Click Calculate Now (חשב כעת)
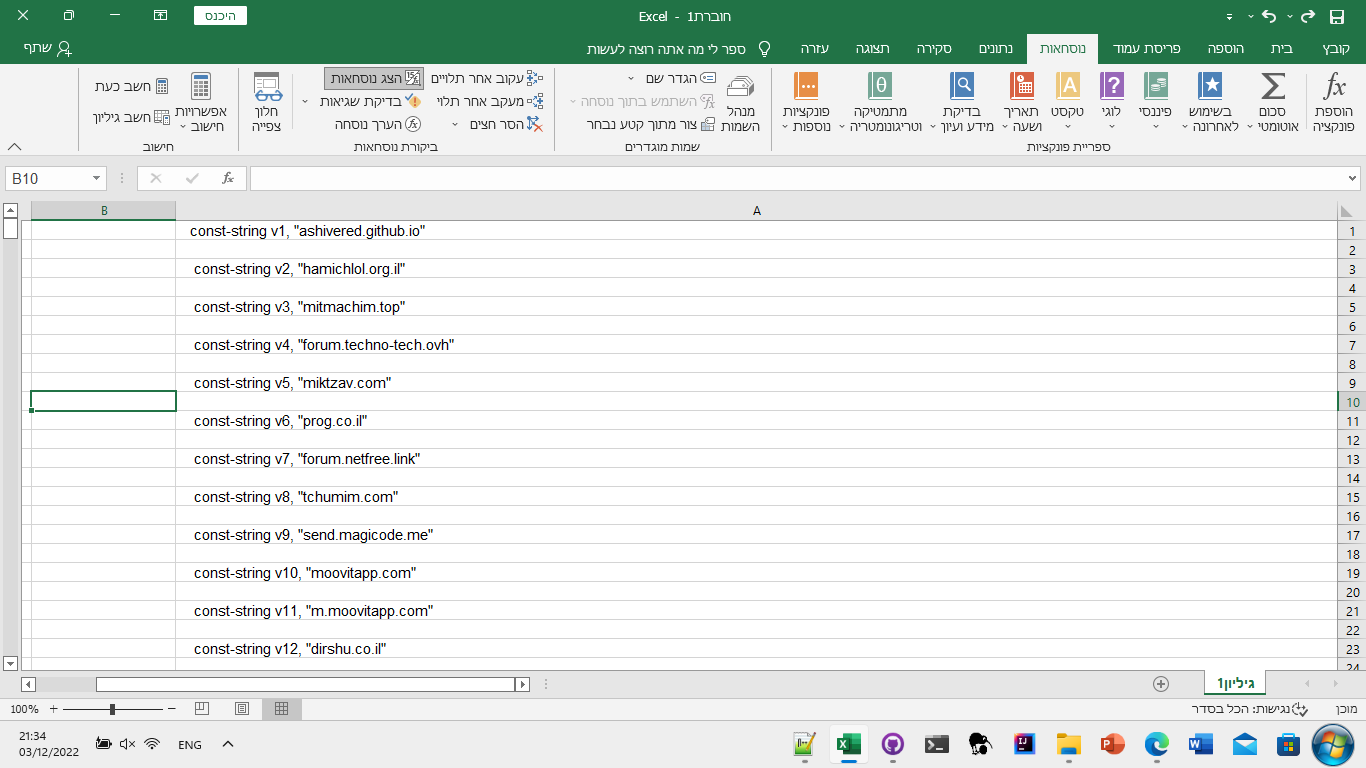The width and height of the screenshot is (1366, 768). point(132,87)
